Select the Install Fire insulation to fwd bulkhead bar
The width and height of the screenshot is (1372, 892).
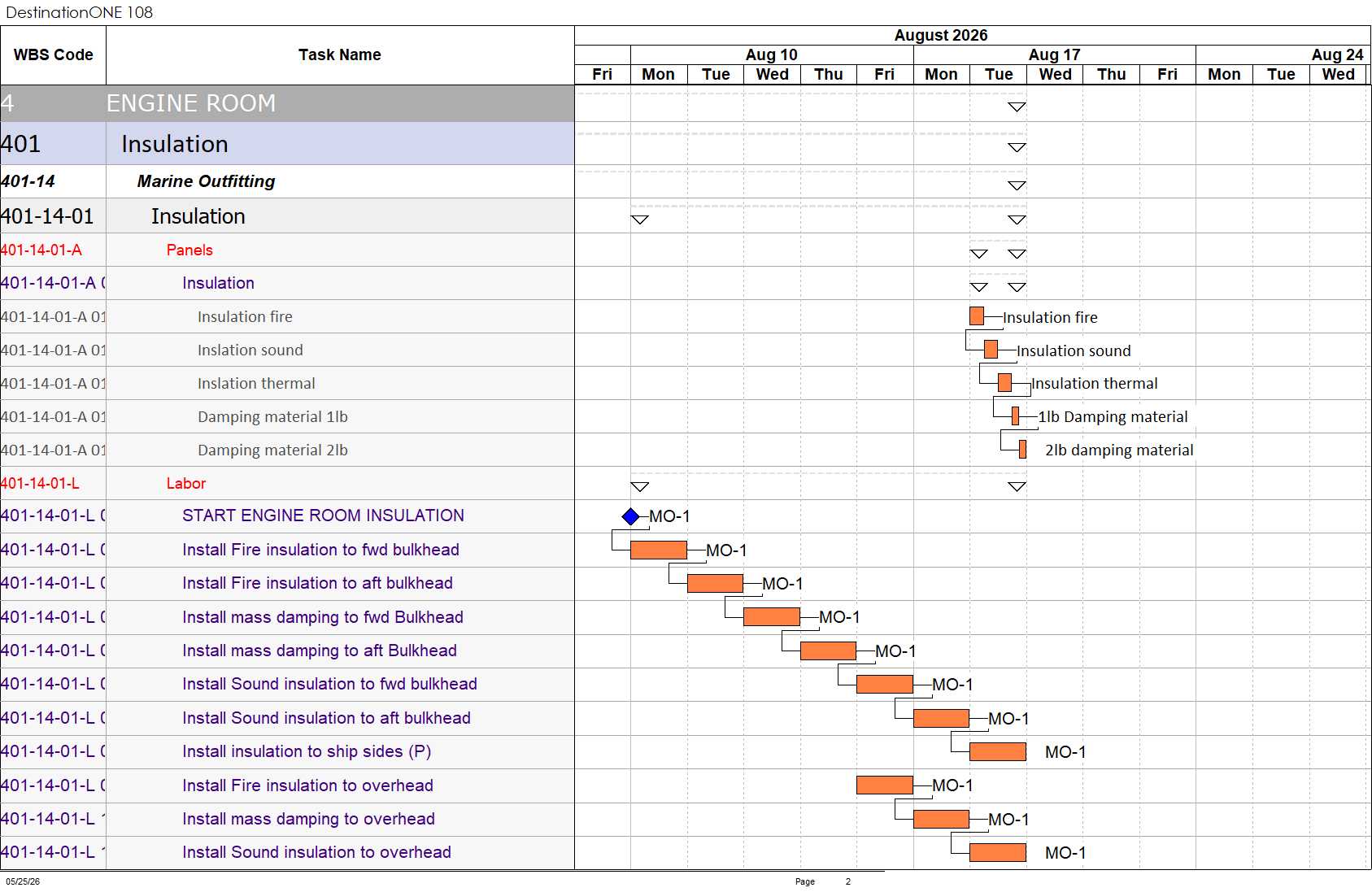click(659, 550)
